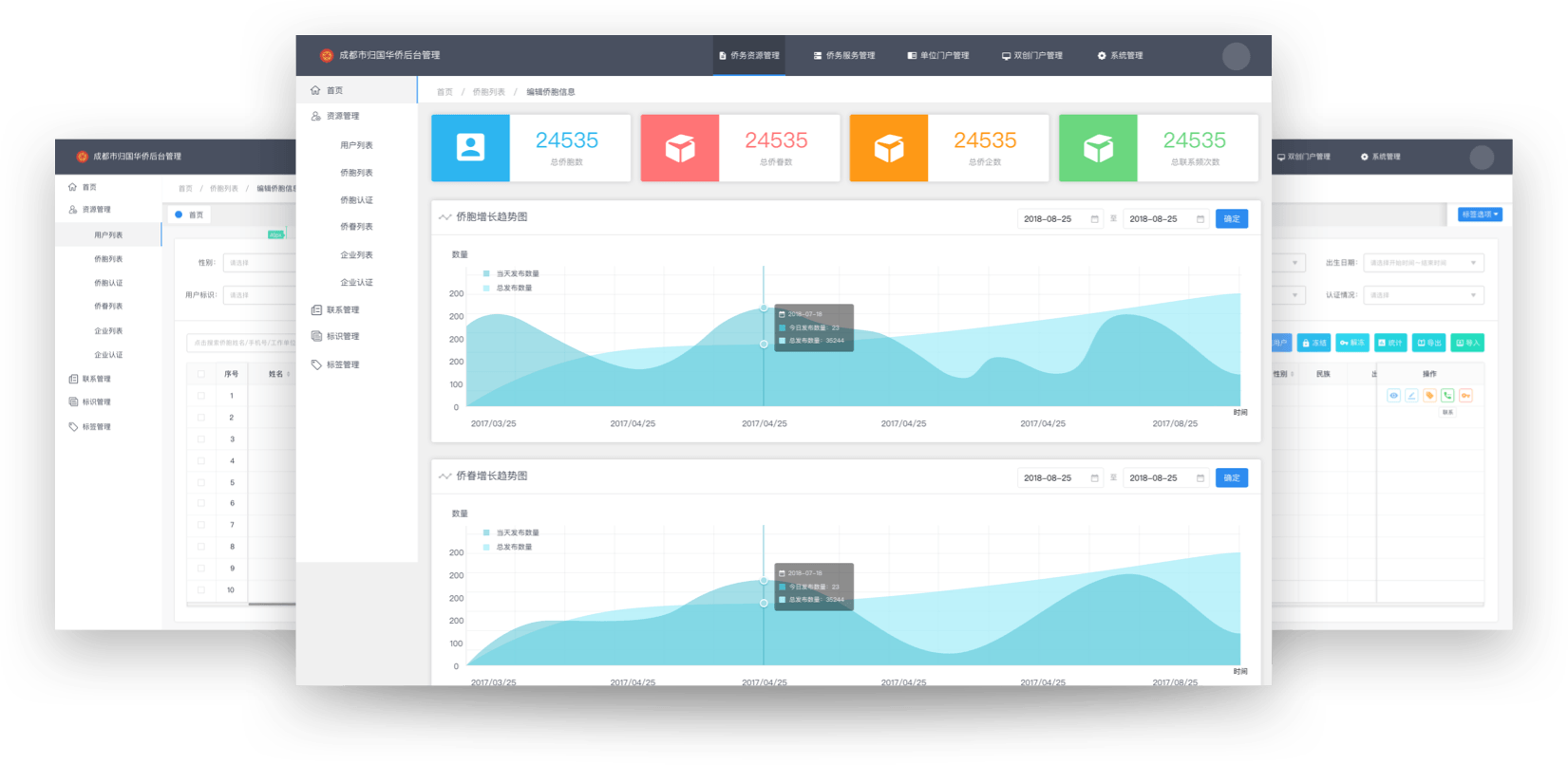Check the checkbox for row 5
This screenshot has width=1568, height=765.
(x=201, y=482)
